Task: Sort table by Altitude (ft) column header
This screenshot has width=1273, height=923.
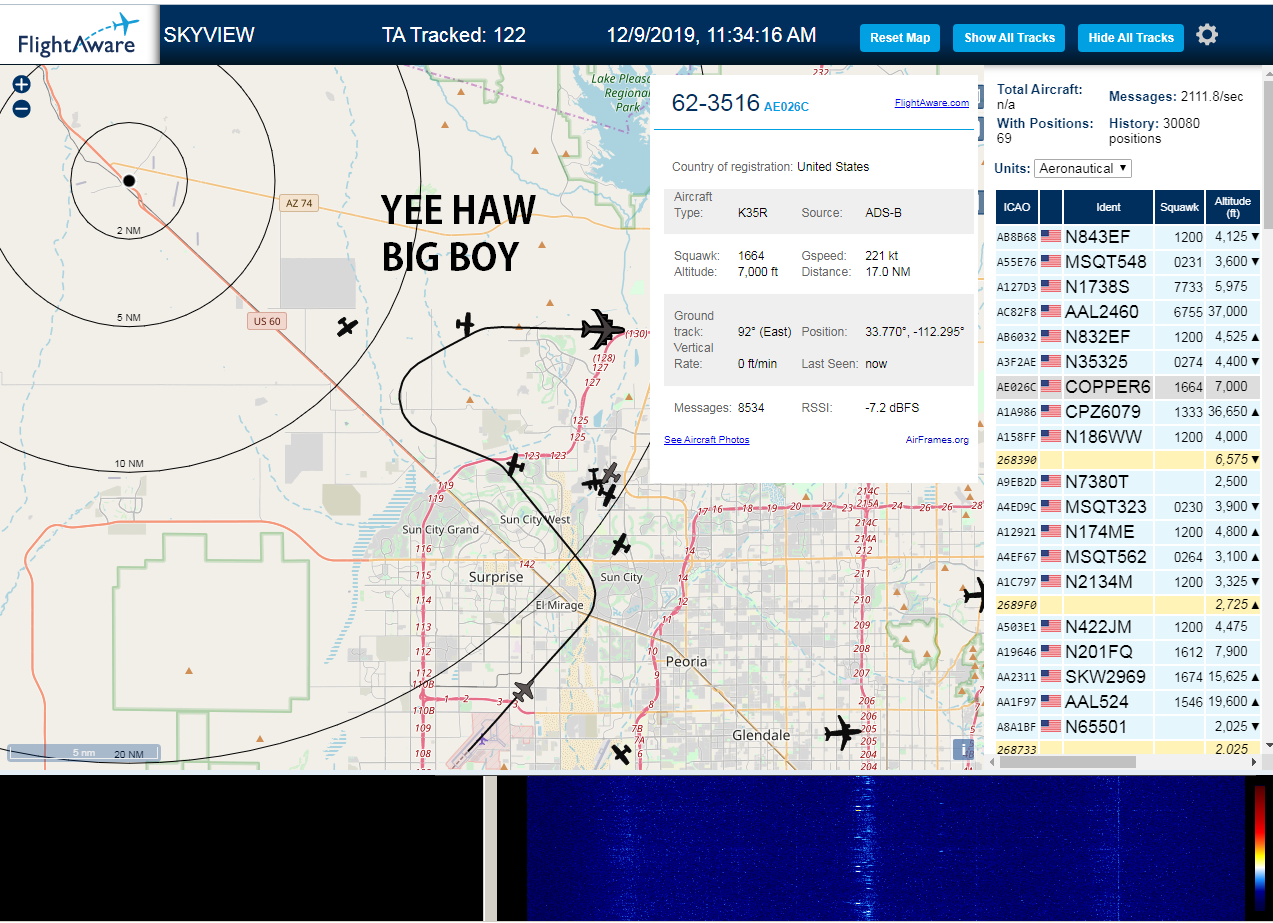Action: point(1233,207)
